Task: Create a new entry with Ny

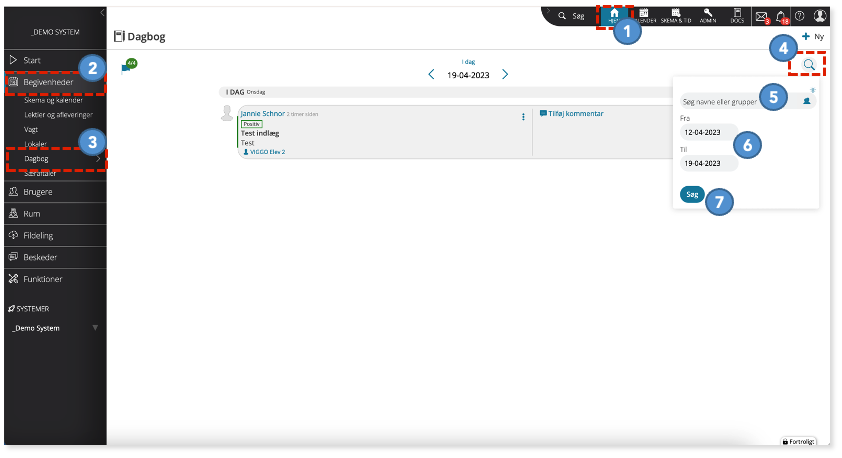Action: [813, 37]
